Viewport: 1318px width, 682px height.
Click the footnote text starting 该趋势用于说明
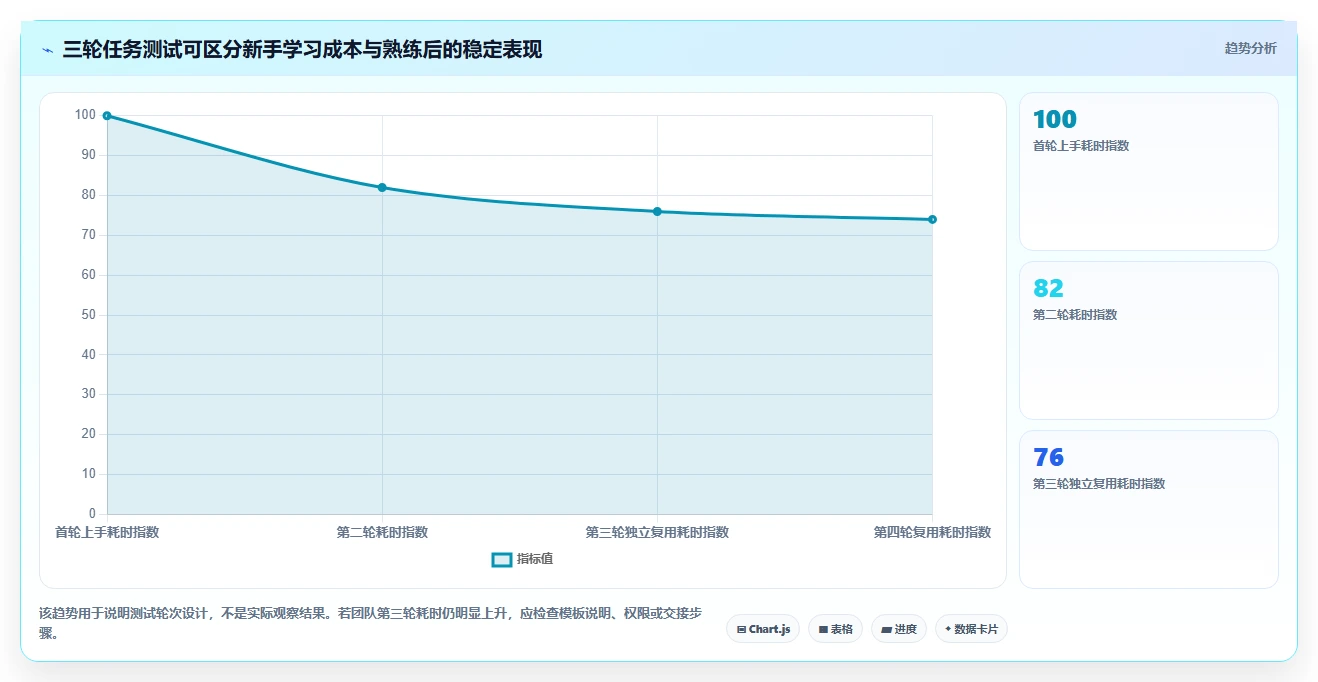pyautogui.click(x=370, y=623)
